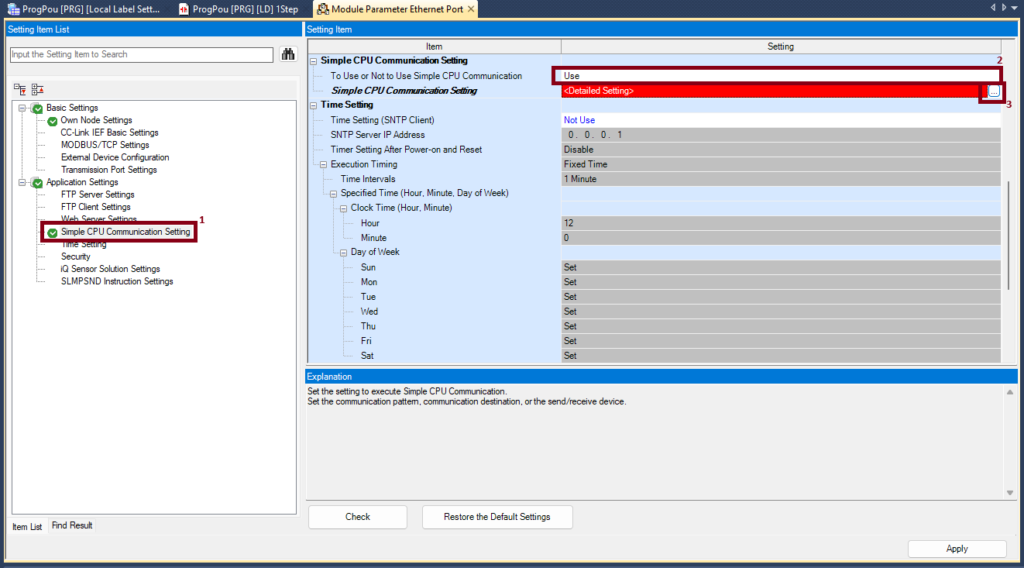Click Restore the Default Settings button
This screenshot has height=568, width=1024.
point(497,517)
